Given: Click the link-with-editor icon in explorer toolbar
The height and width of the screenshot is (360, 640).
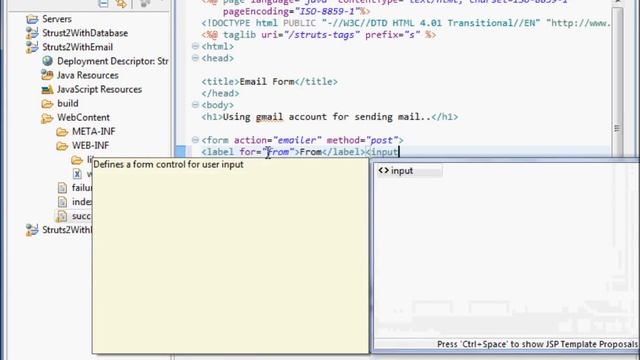Looking at the screenshot, I should [x=121, y=3].
